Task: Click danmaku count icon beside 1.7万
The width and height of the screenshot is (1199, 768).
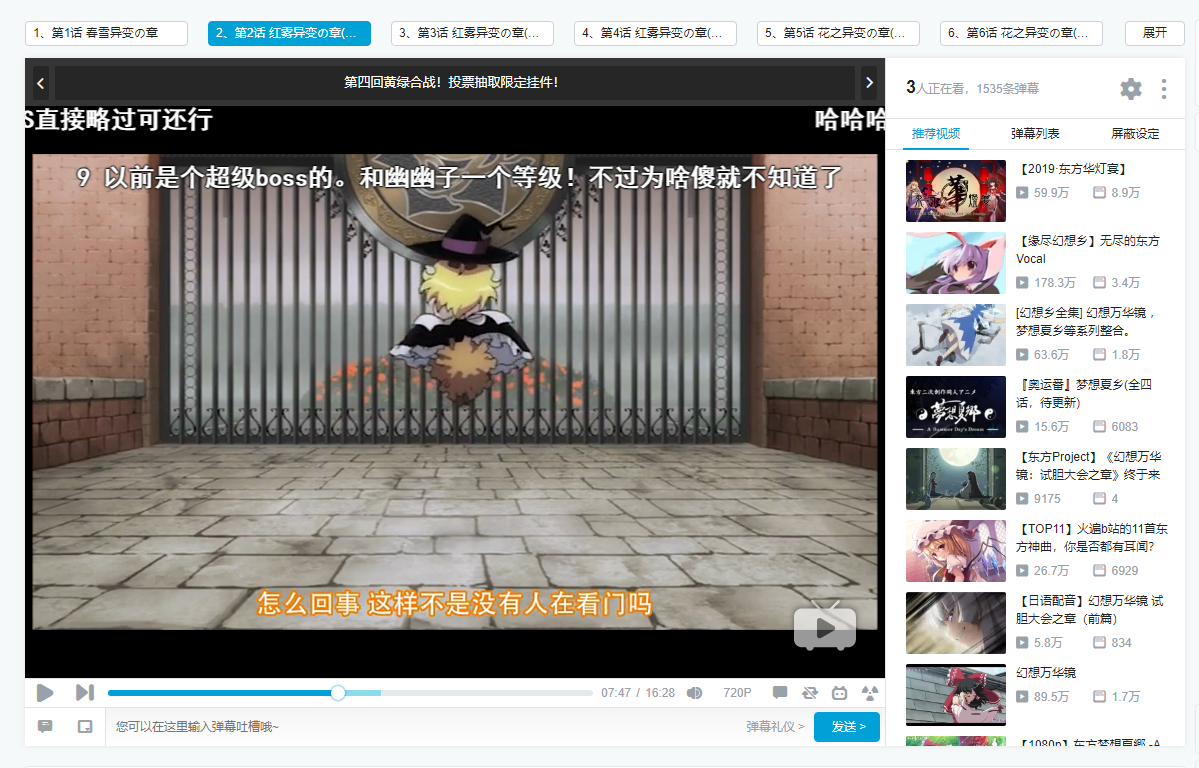Action: coord(1100,697)
